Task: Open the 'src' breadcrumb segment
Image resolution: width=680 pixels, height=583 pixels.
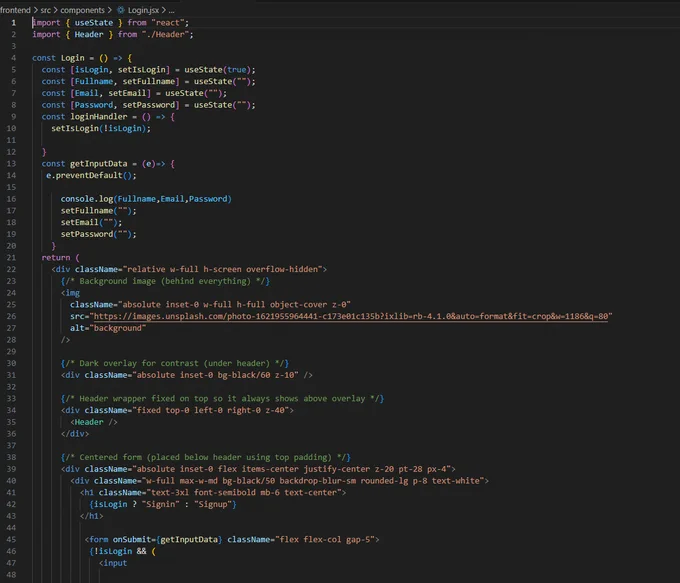Action: (x=46, y=10)
